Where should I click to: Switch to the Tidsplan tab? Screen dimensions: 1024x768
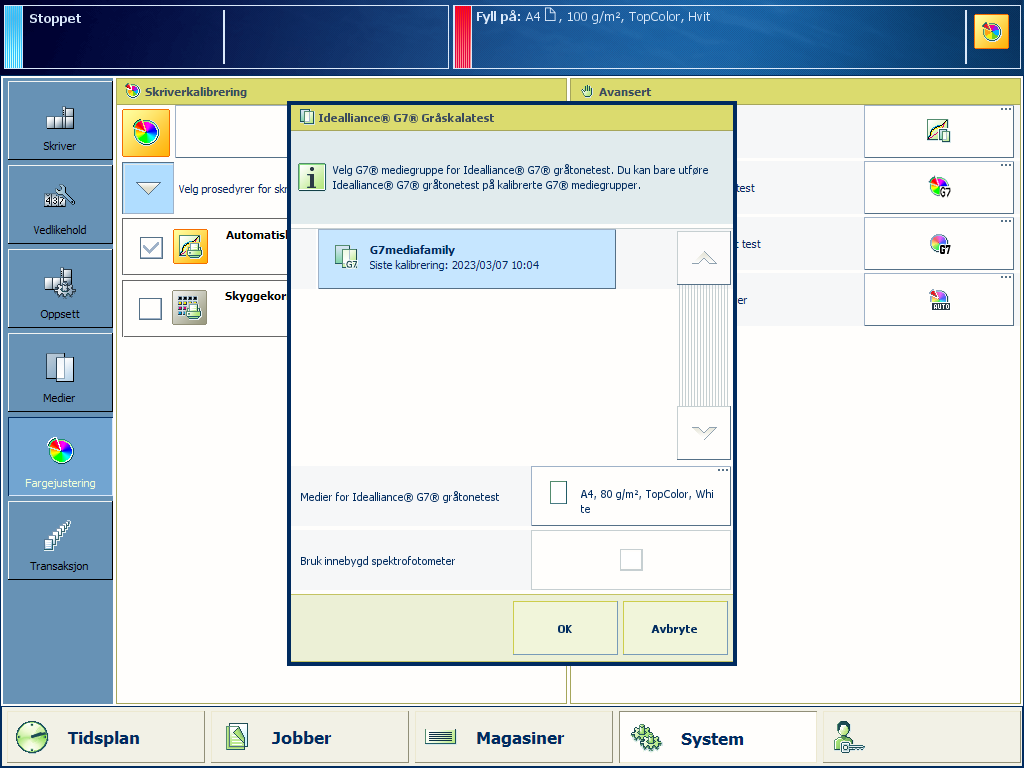(104, 738)
